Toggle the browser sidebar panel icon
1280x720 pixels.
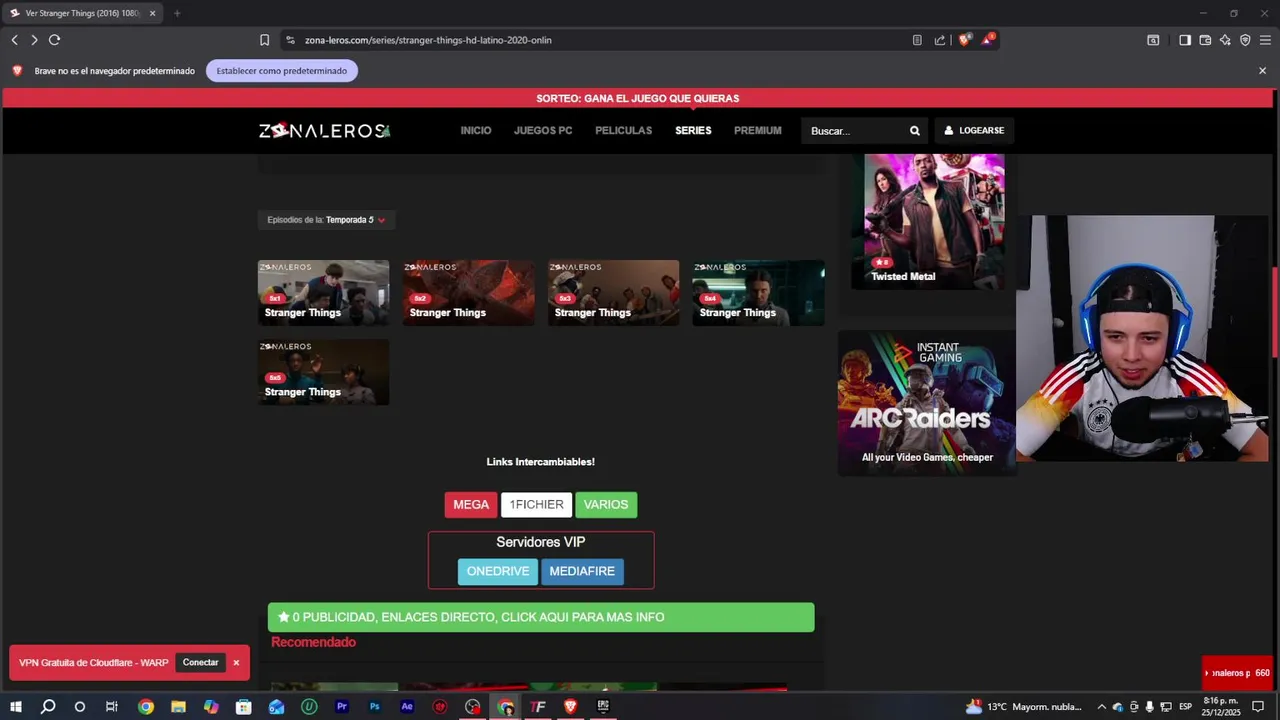click(1185, 40)
